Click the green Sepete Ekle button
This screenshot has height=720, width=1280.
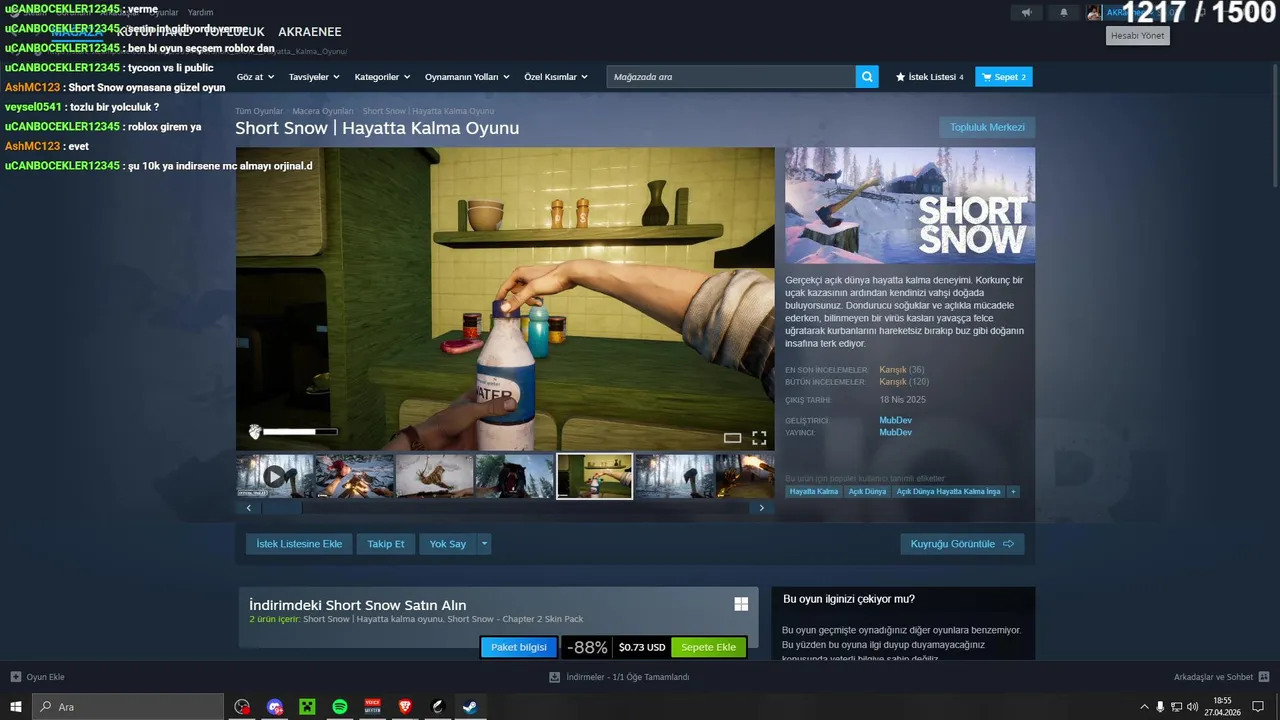pos(708,647)
